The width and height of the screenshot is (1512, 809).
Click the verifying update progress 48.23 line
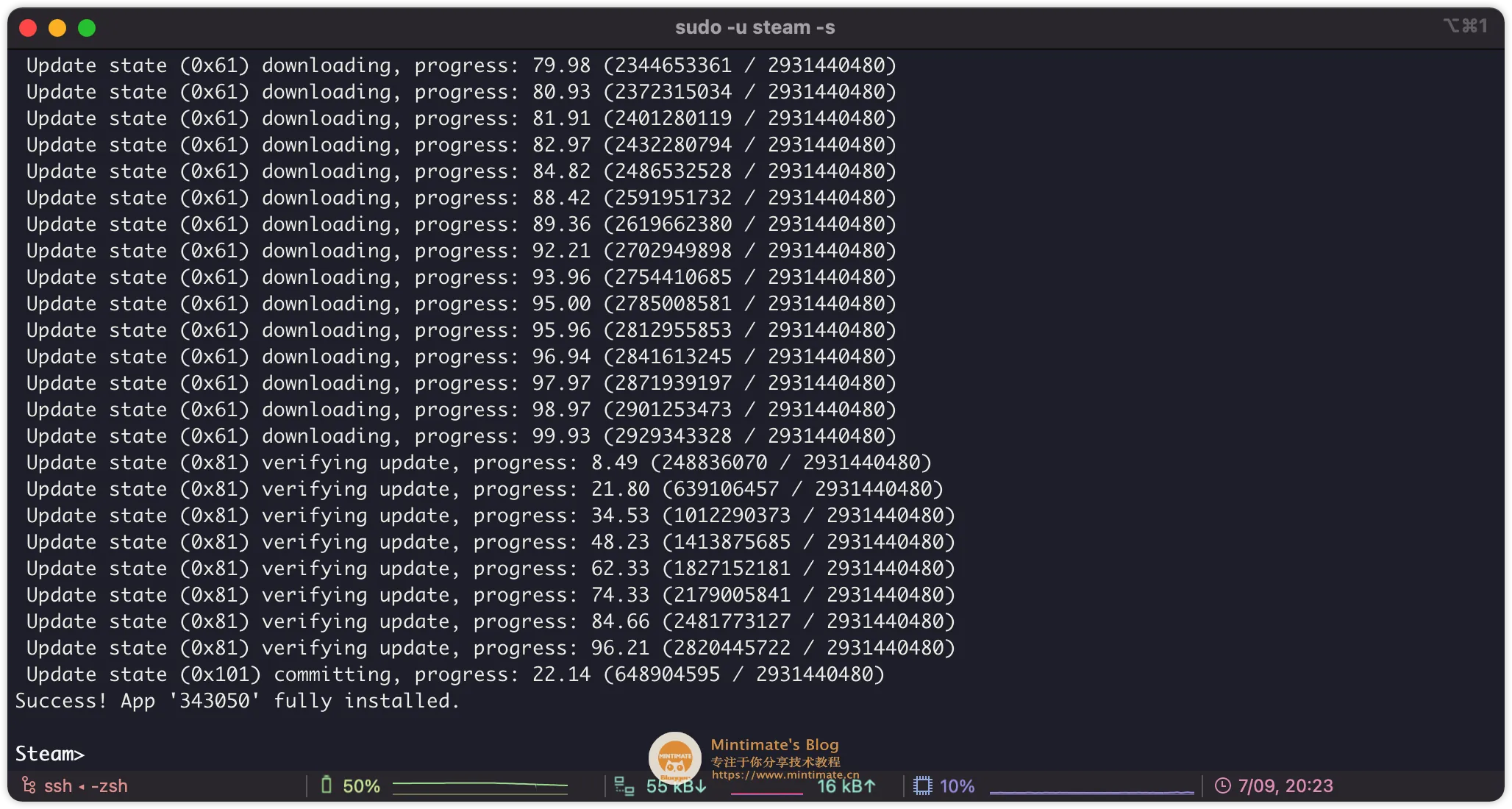tap(491, 542)
